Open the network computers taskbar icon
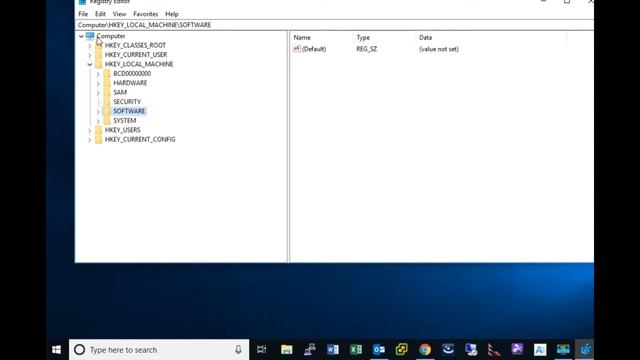This screenshot has height=360, width=640. pyautogui.click(x=309, y=350)
